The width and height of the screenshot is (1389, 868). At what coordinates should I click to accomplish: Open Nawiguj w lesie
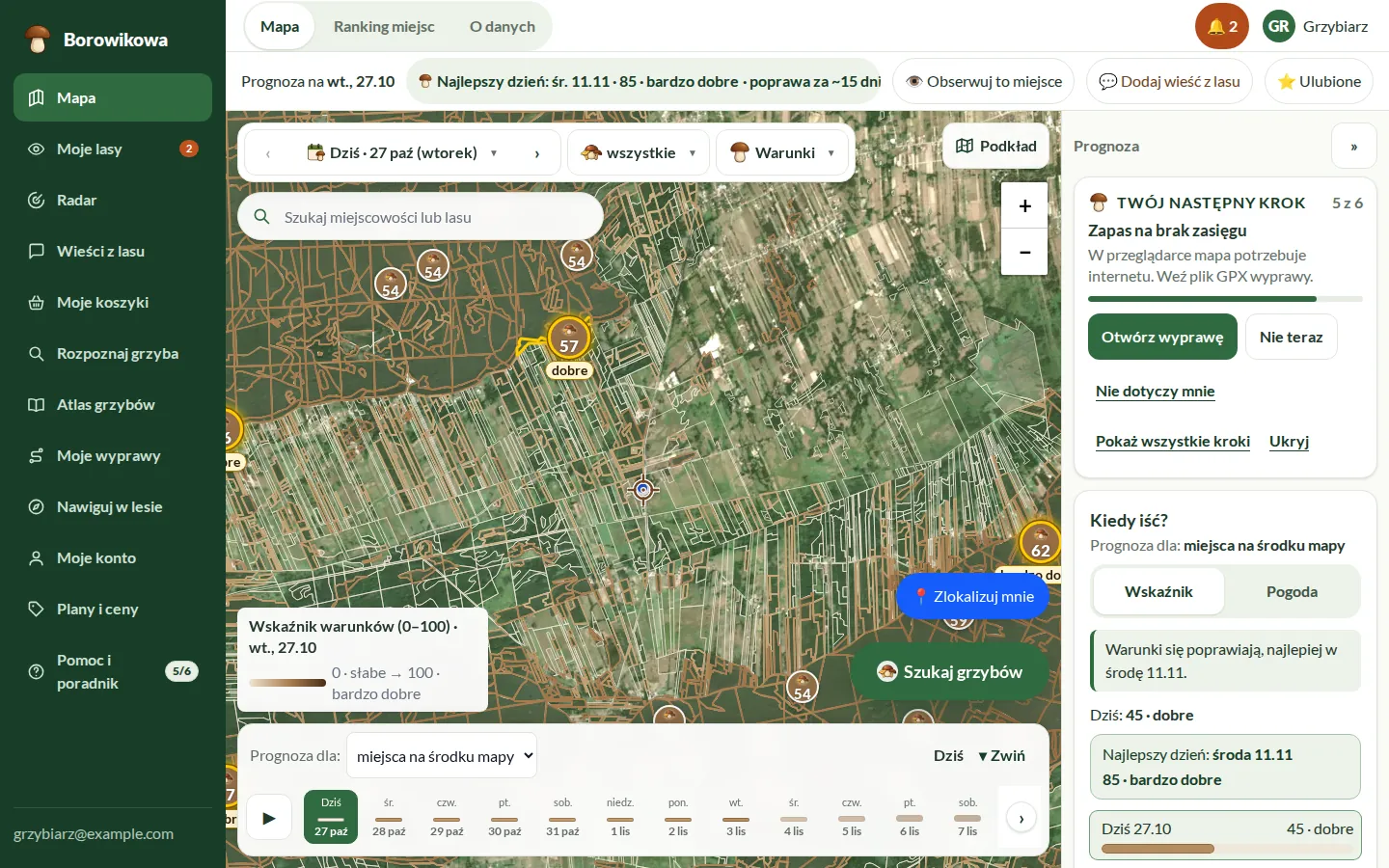(113, 506)
